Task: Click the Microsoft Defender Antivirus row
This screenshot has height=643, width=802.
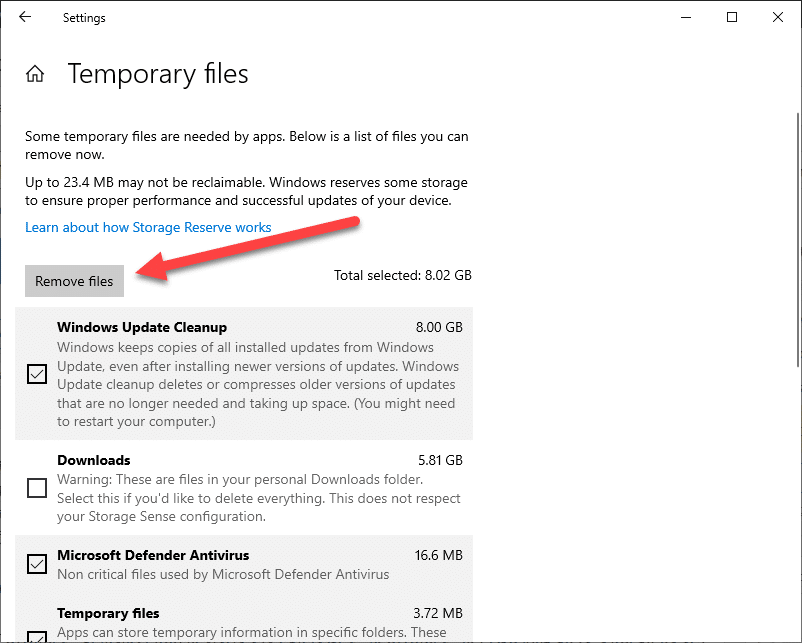Action: point(153,555)
